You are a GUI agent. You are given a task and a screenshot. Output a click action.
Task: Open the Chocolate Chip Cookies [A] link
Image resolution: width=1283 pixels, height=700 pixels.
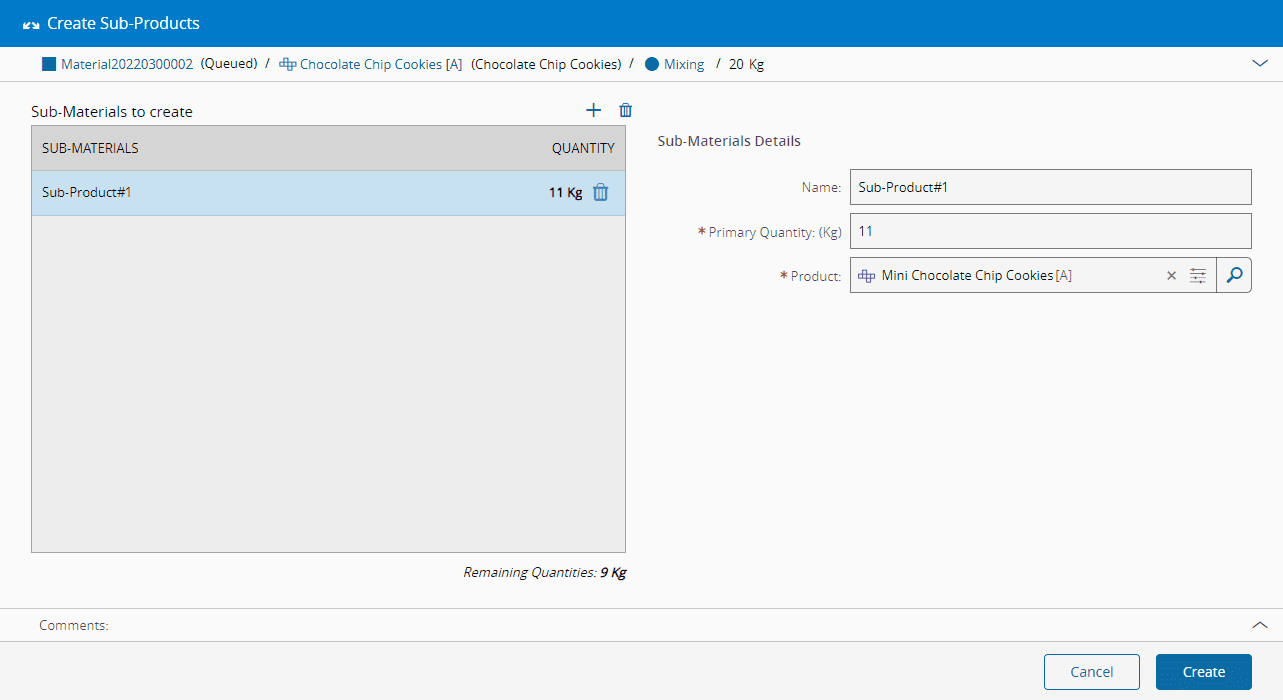click(x=380, y=64)
